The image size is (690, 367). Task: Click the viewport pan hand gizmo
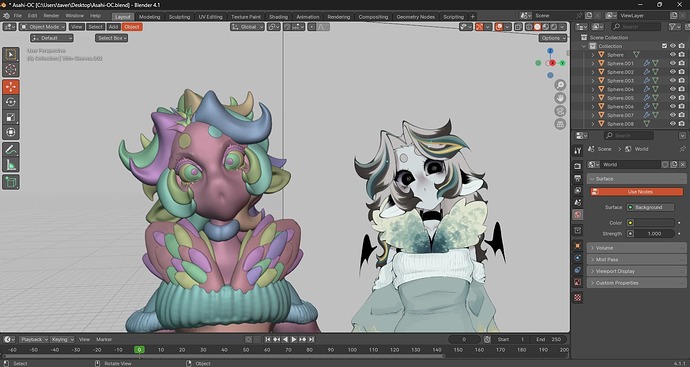coord(560,98)
